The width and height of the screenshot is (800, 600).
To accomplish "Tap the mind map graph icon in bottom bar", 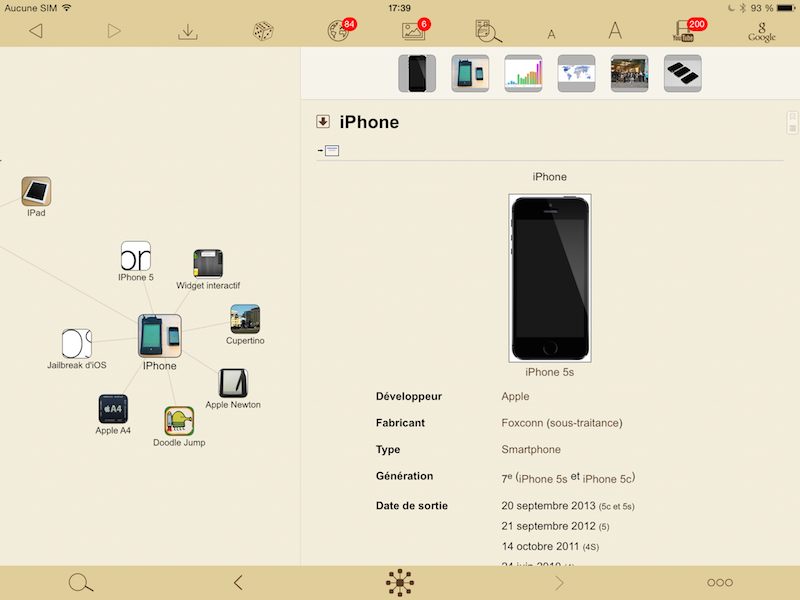I will (400, 582).
